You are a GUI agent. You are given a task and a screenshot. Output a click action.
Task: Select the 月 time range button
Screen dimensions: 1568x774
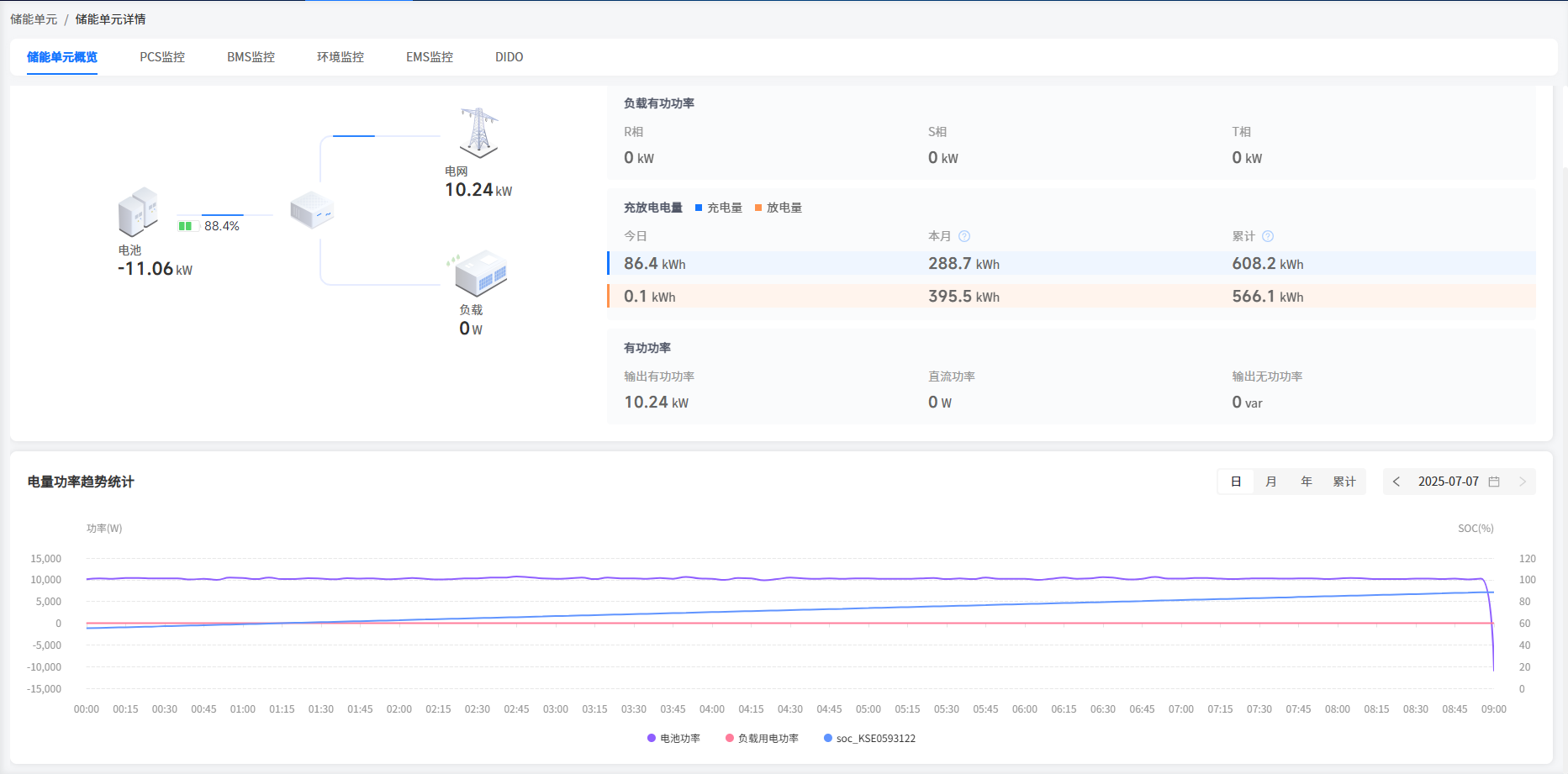1271,482
